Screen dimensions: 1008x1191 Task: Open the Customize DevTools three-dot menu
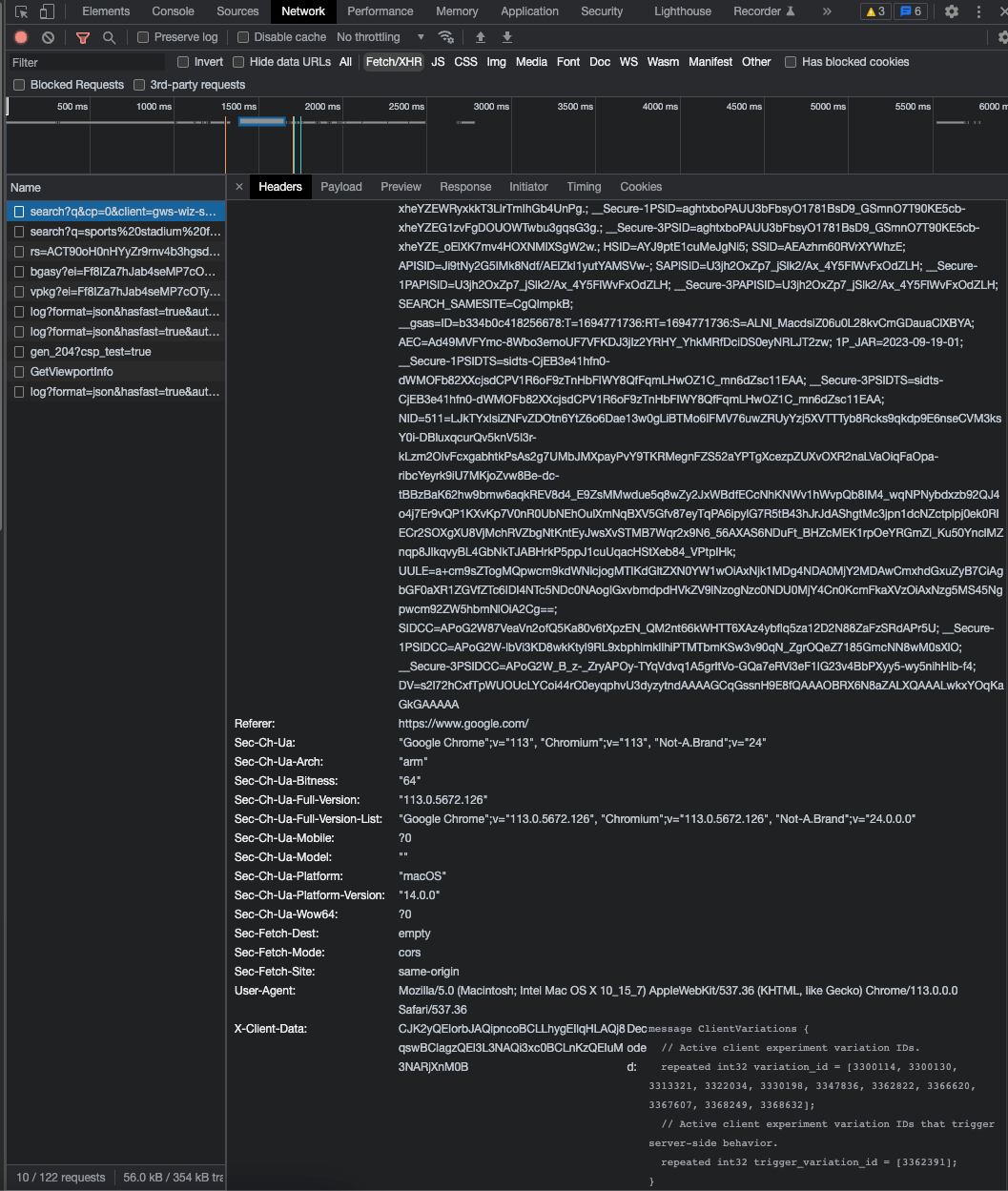pos(977,10)
